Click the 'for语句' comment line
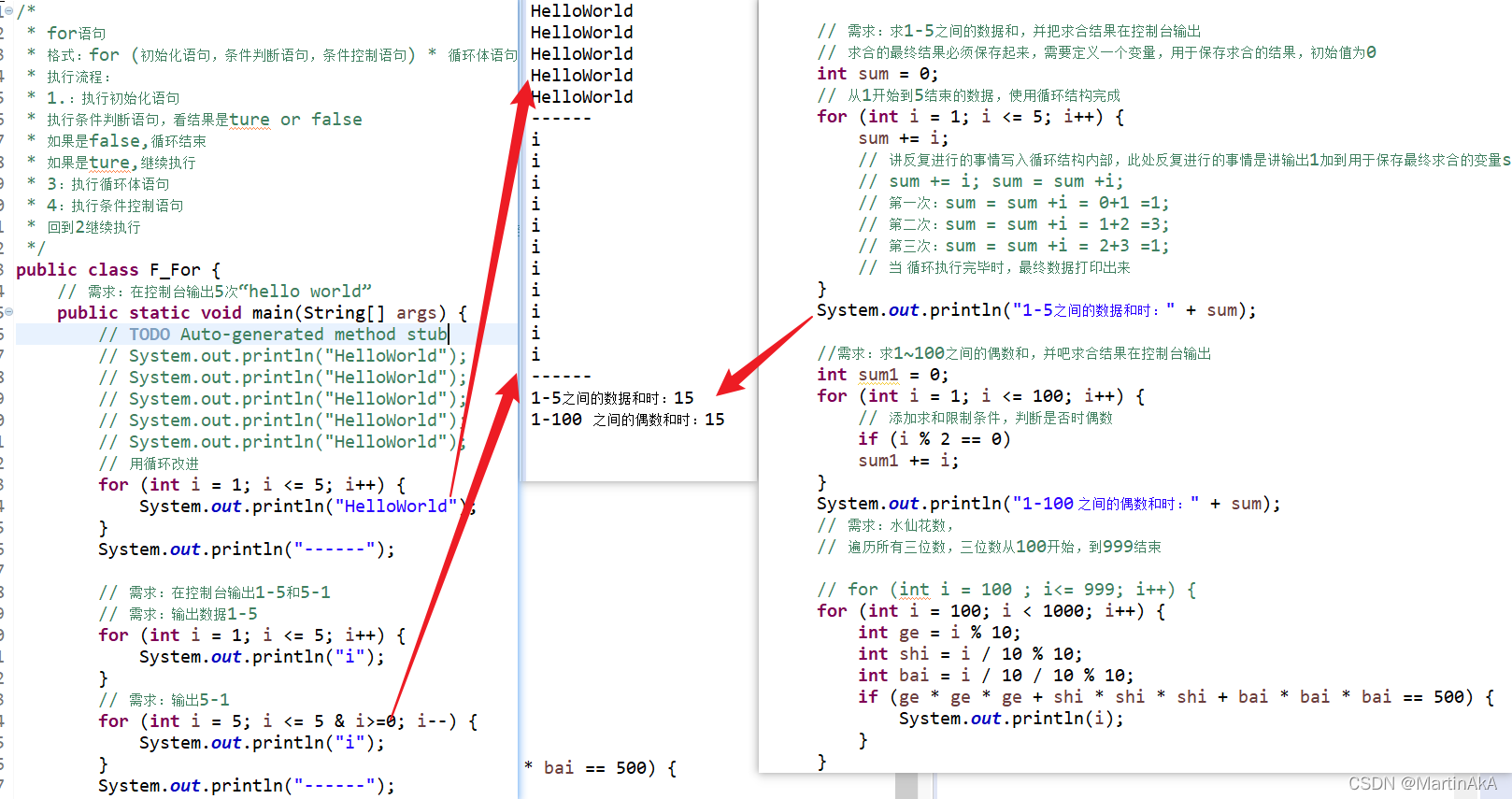This screenshot has height=799, width=1512. tap(66, 34)
